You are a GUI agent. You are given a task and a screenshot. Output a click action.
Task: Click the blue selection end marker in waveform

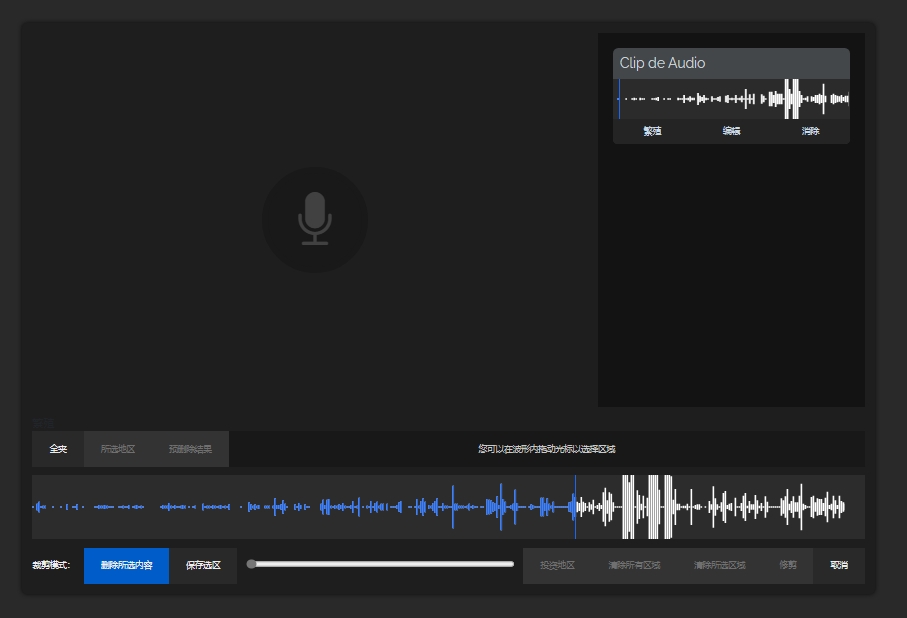click(575, 507)
